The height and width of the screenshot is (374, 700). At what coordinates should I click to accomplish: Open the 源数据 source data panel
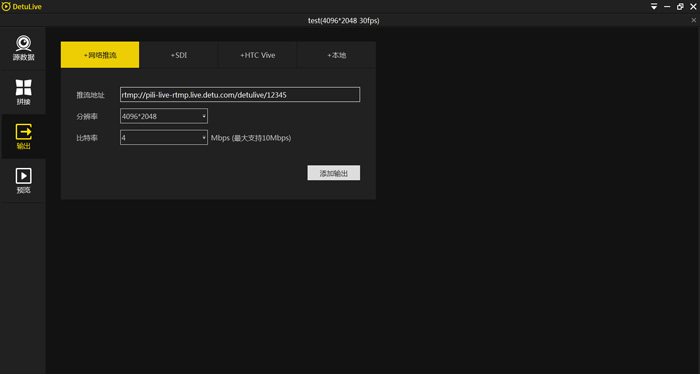click(x=23, y=48)
